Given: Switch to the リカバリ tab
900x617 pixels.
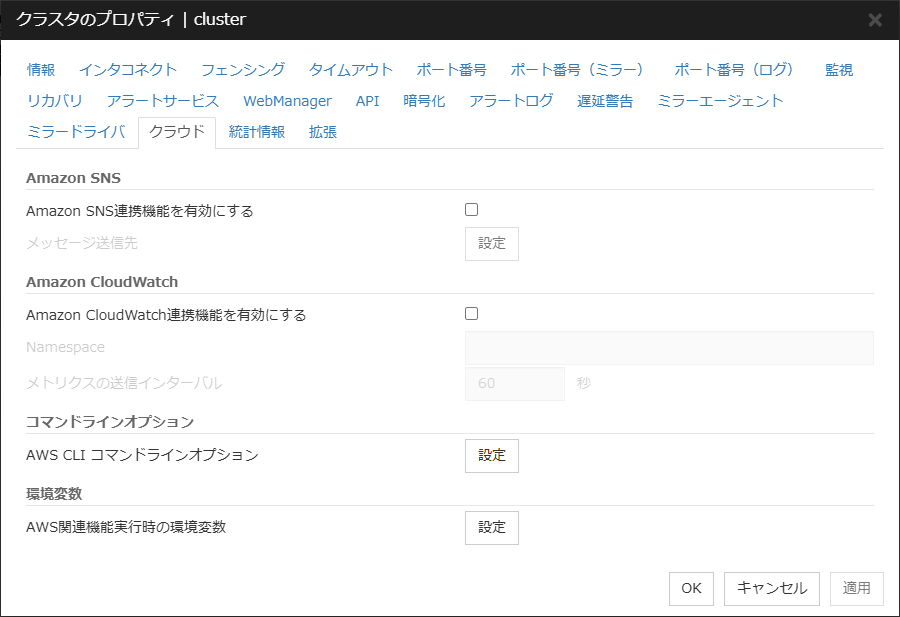Looking at the screenshot, I should coord(55,101).
